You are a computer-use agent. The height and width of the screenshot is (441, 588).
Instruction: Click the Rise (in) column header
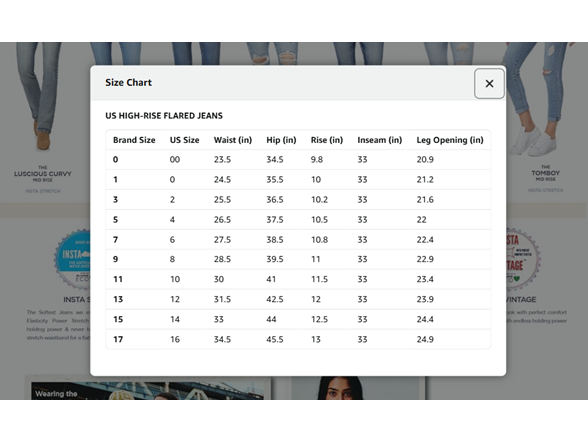point(327,140)
